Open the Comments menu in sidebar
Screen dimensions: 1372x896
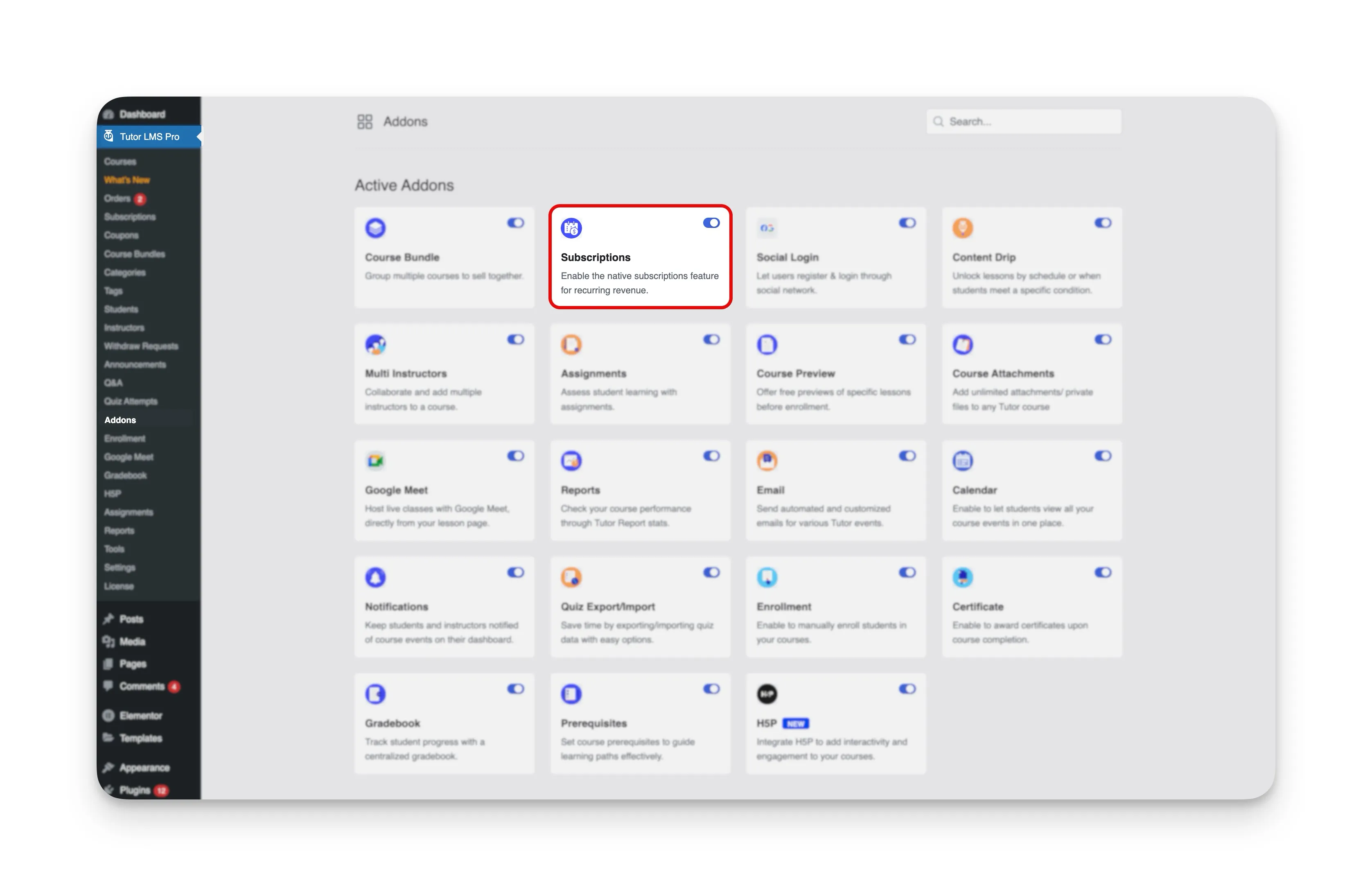[141, 686]
